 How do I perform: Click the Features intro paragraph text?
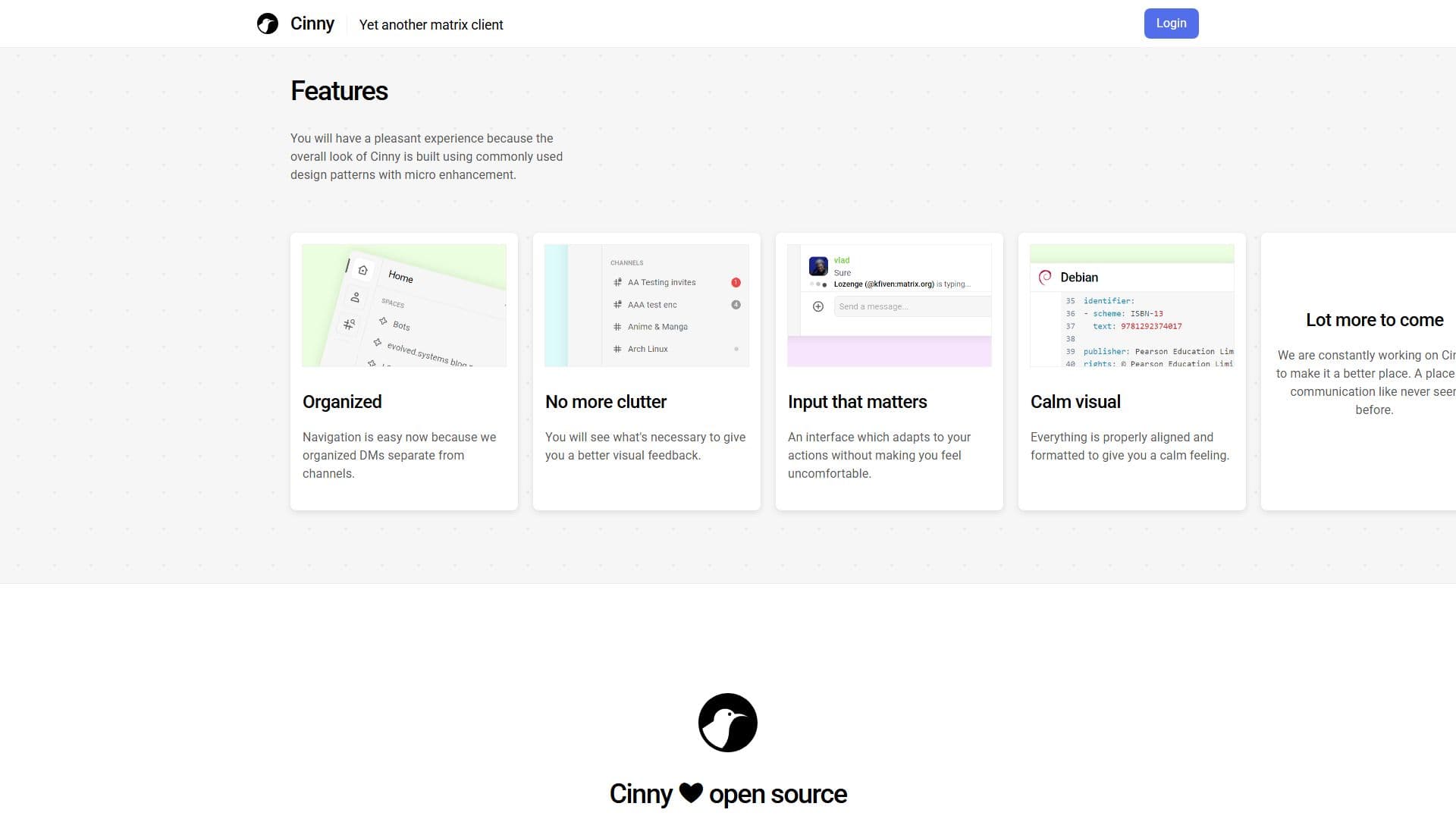coord(427,156)
